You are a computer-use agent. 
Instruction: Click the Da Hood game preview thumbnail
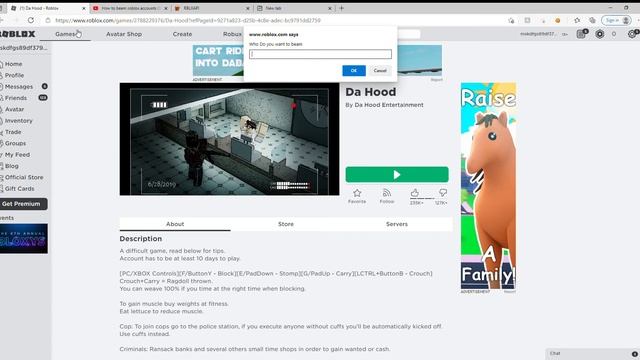229,139
